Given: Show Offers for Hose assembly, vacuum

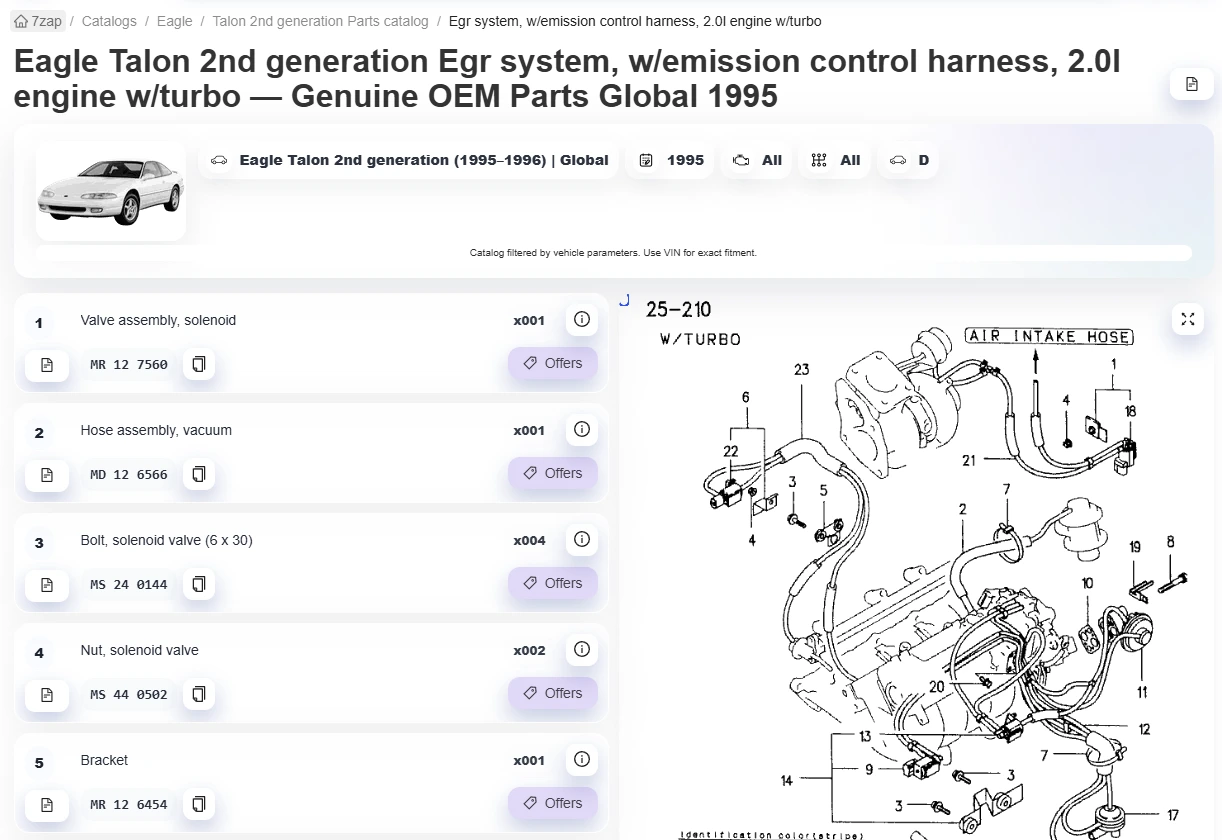Looking at the screenshot, I should [x=553, y=474].
